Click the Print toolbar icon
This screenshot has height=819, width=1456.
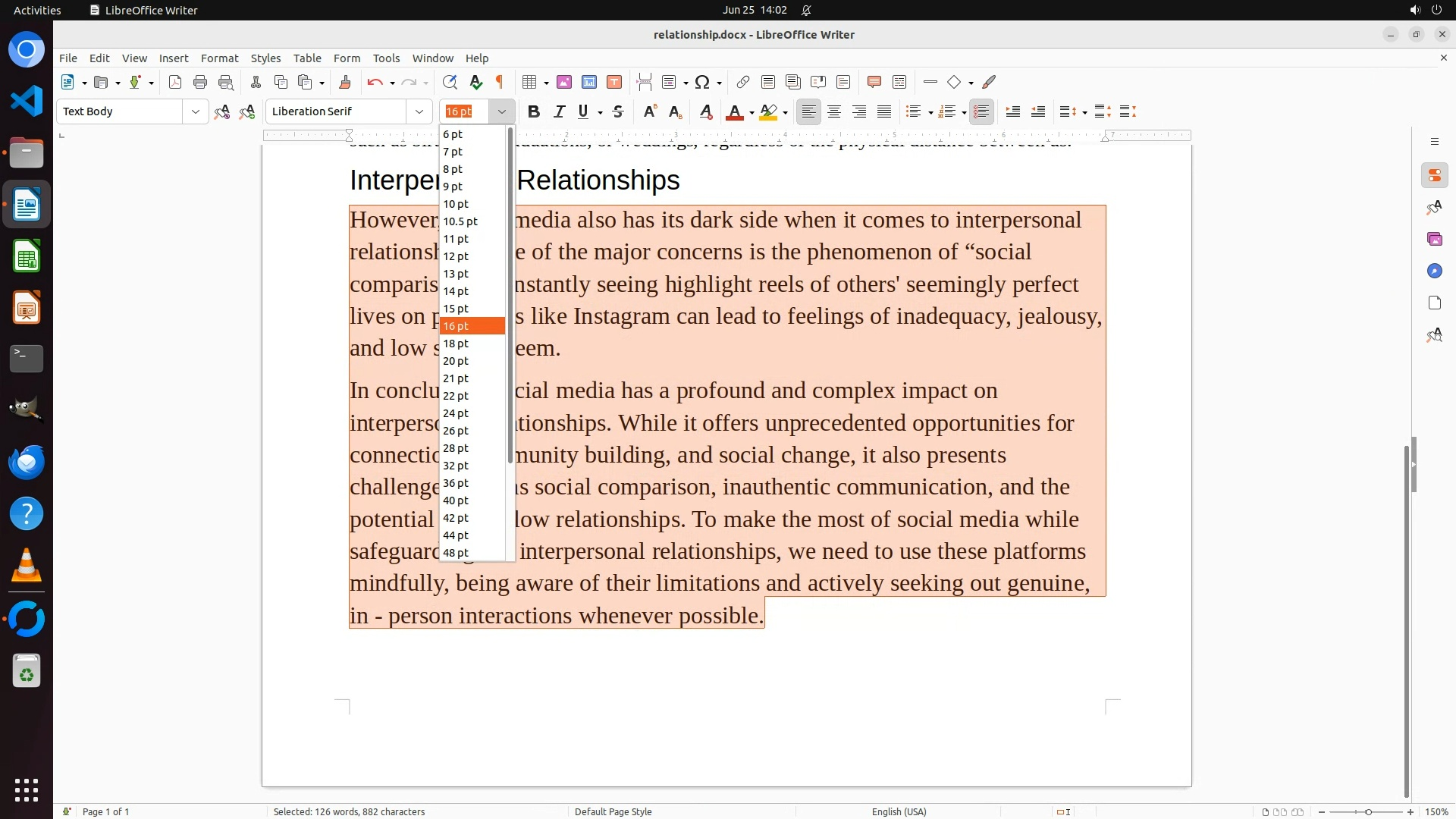click(200, 82)
